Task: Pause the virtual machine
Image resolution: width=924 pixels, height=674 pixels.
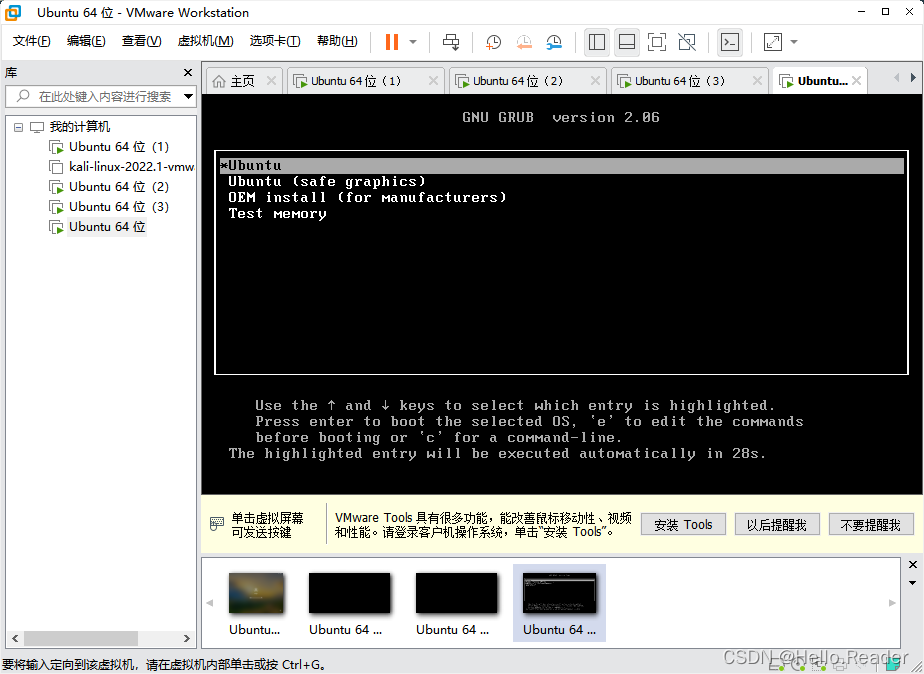Action: tap(392, 42)
